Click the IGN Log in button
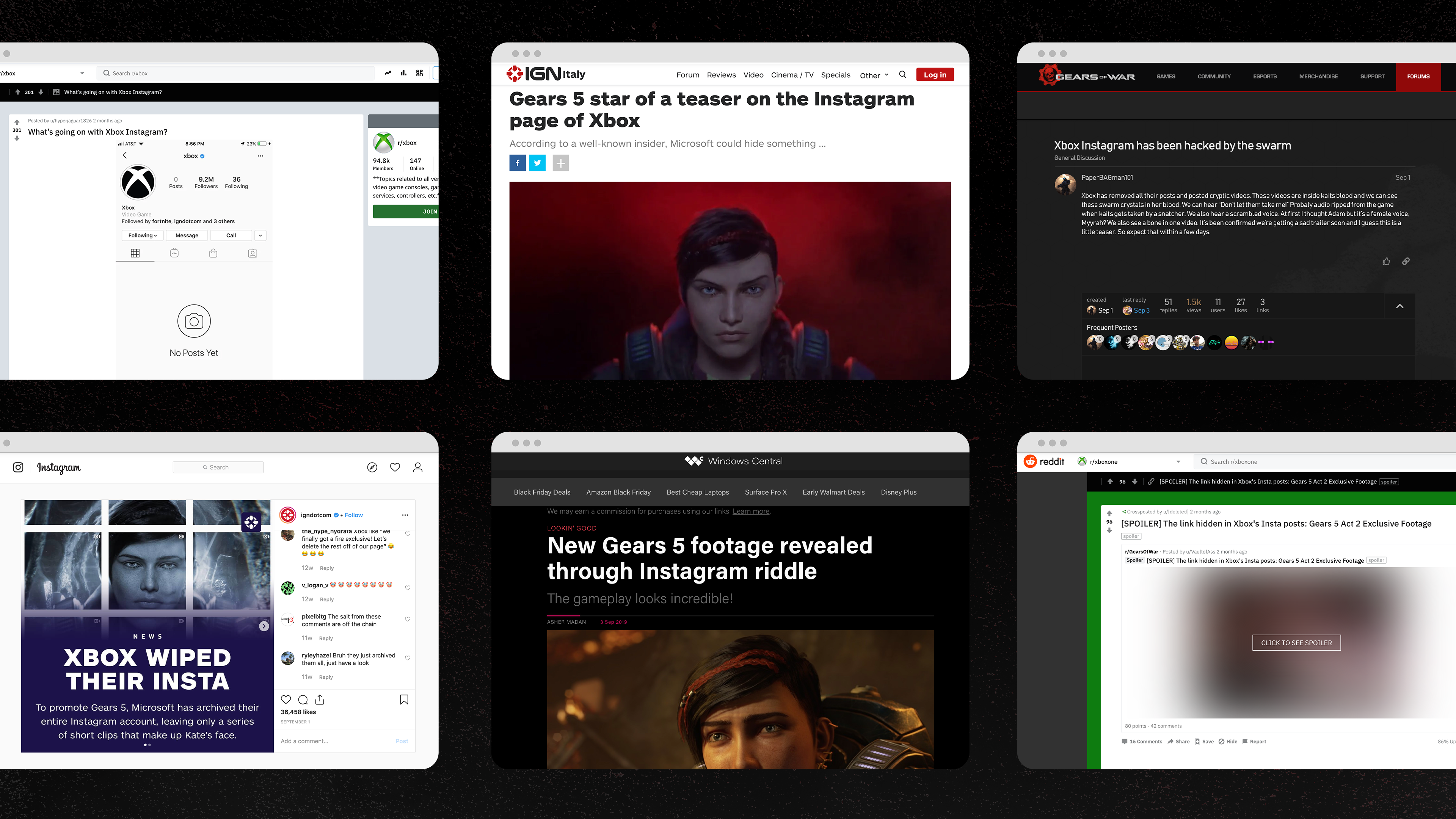The width and height of the screenshot is (1456, 819). pyautogui.click(x=935, y=75)
